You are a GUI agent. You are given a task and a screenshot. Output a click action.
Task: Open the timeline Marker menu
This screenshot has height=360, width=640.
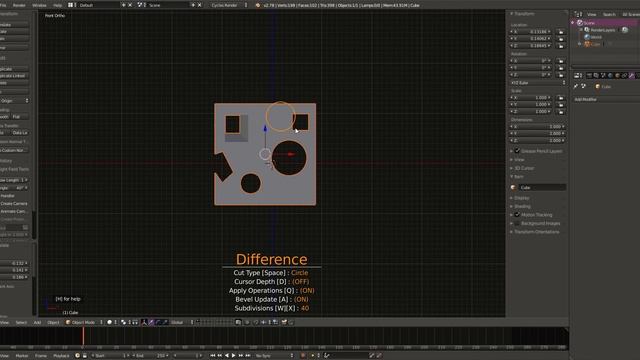click(x=22, y=356)
